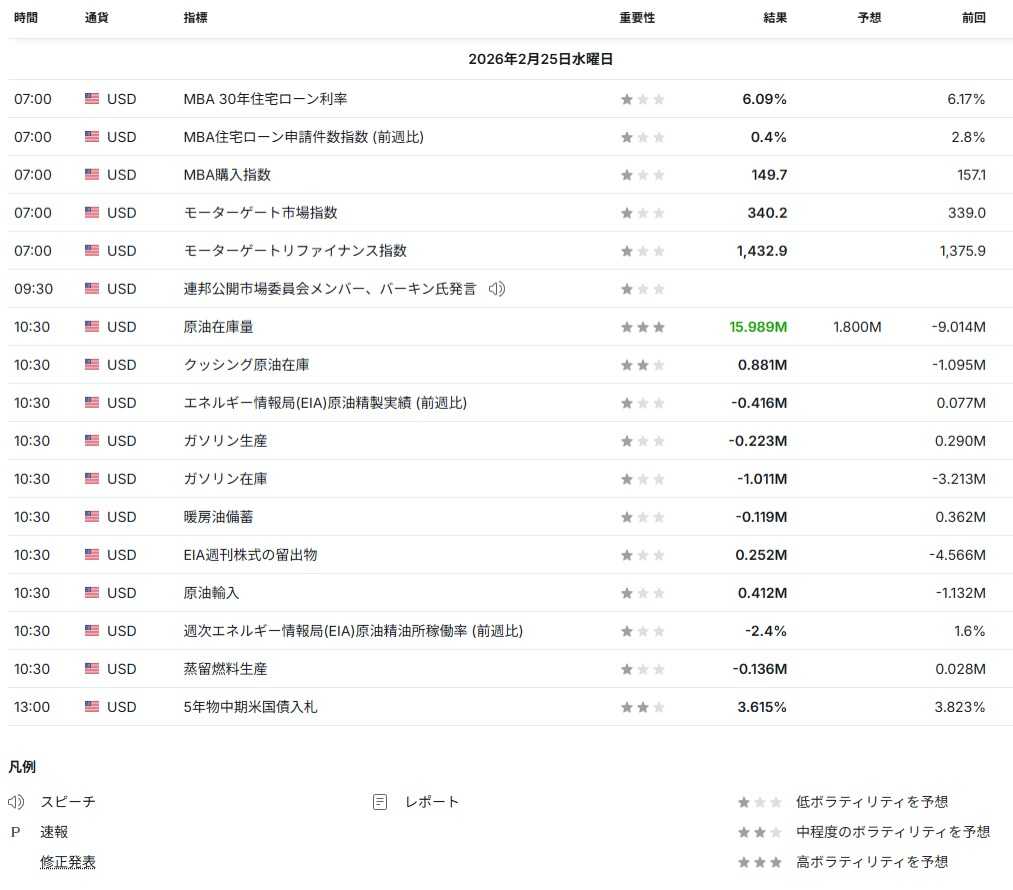Click the 修正発表 legend text
This screenshot has height=890, width=1013.
(68, 862)
